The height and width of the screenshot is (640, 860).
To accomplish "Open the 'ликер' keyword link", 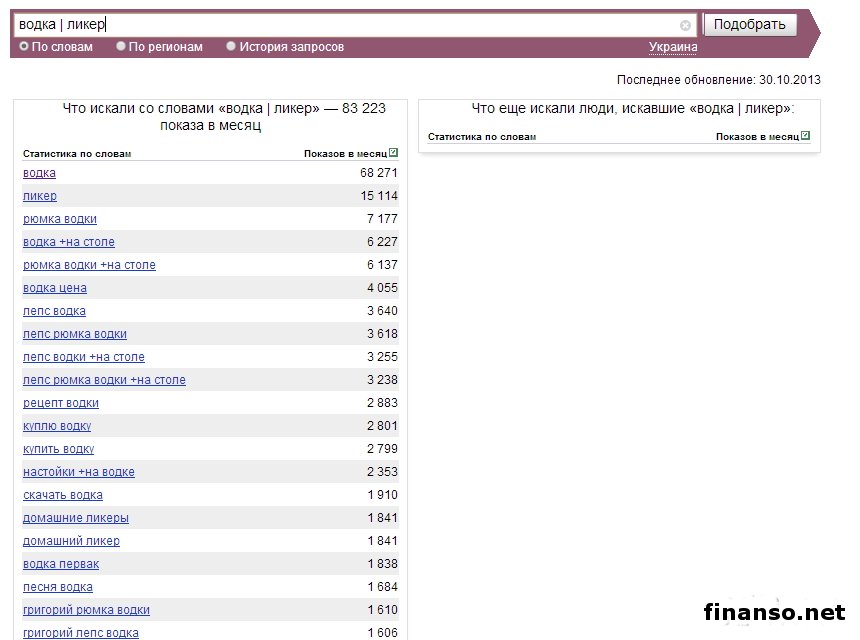I will point(40,196).
